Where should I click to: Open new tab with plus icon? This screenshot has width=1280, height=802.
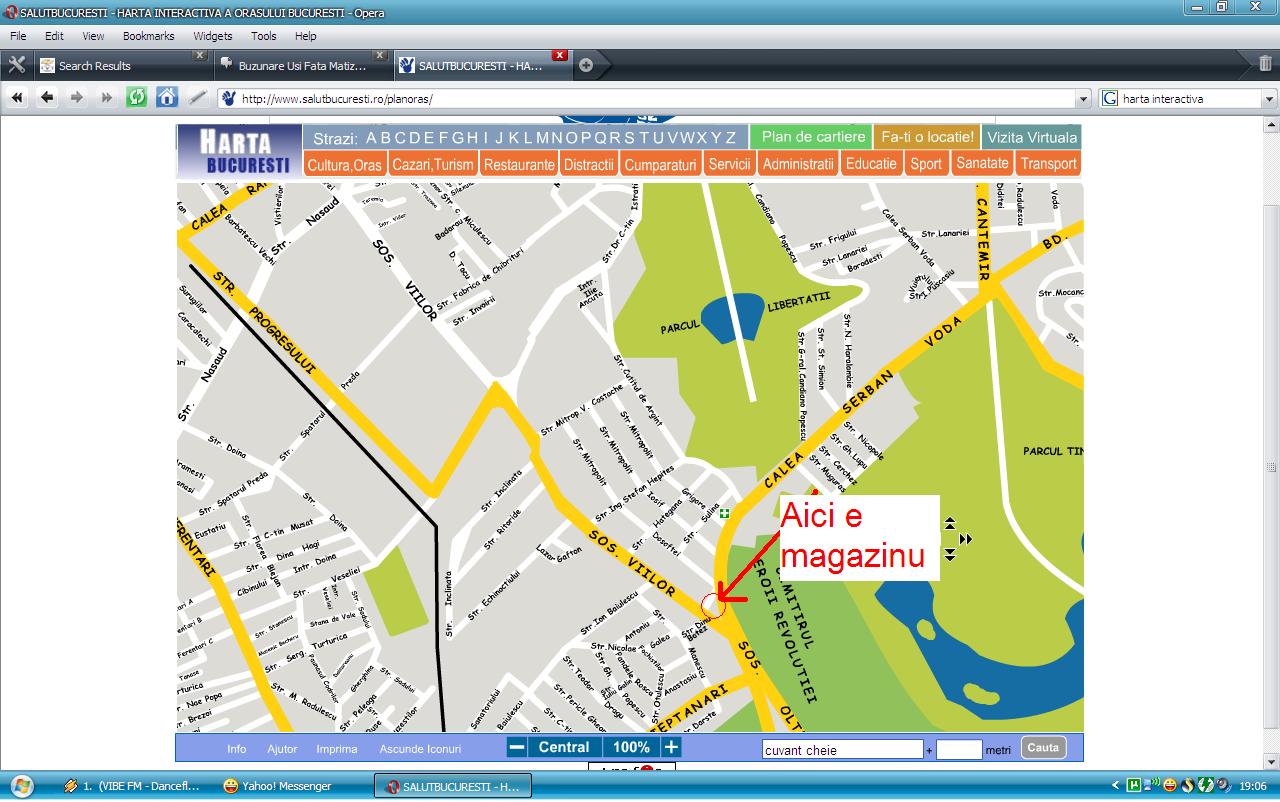[586, 66]
